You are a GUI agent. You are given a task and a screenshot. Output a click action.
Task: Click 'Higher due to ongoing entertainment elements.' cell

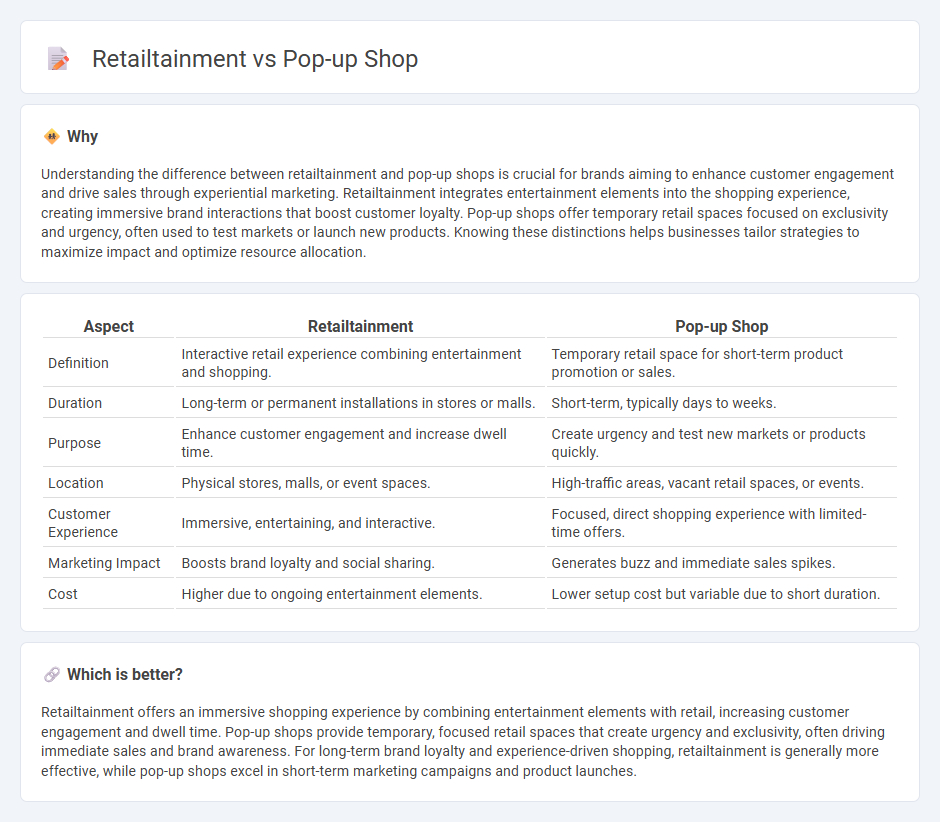coord(360,594)
